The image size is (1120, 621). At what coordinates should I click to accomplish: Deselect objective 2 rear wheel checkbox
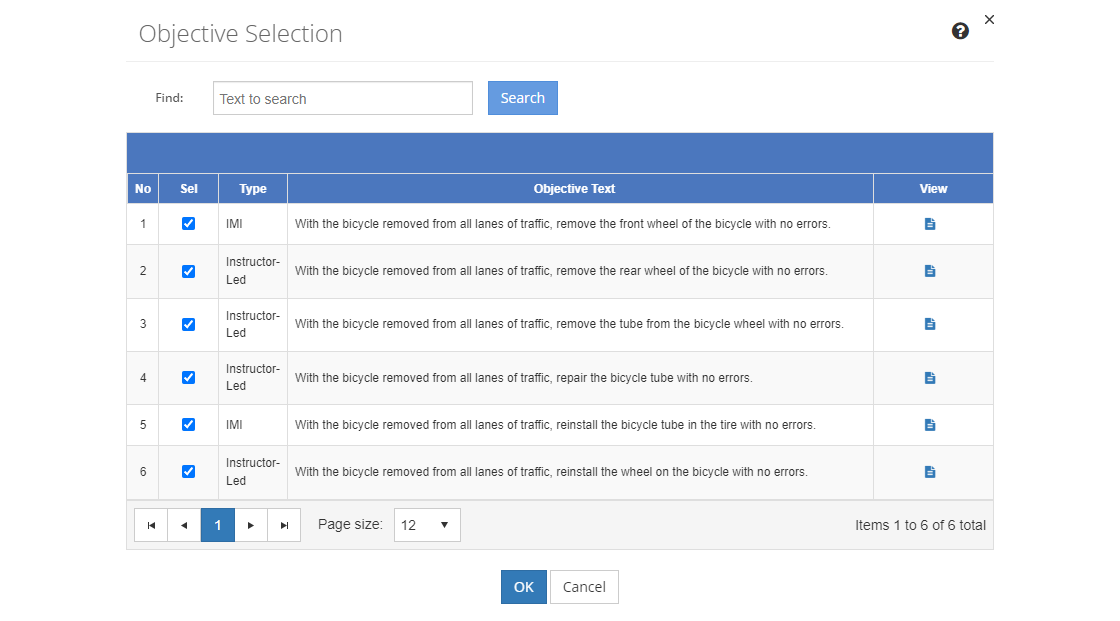tap(189, 272)
